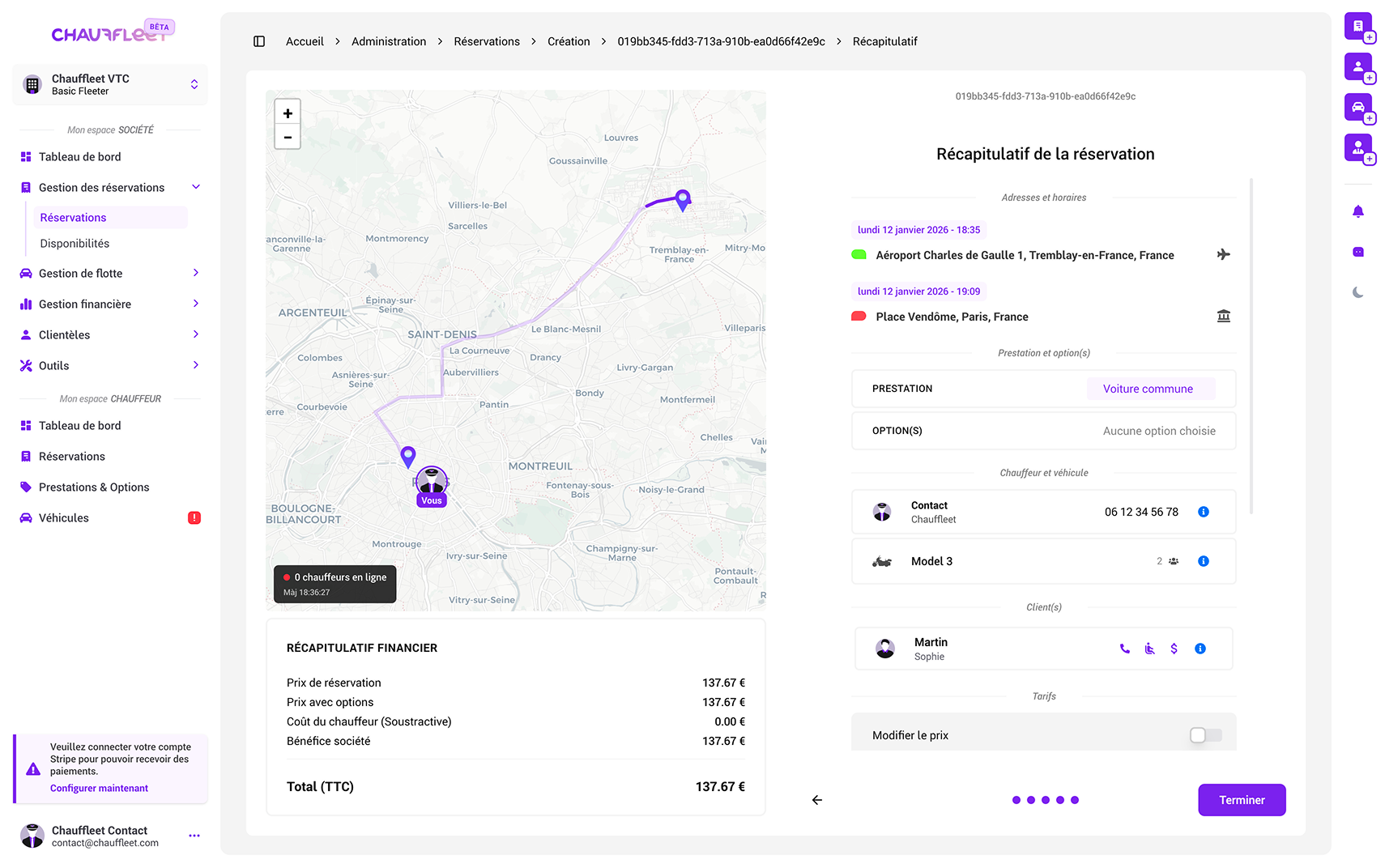Select Disponibilités in the sidebar
The image size is (1385, 868).
pyautogui.click(x=74, y=243)
